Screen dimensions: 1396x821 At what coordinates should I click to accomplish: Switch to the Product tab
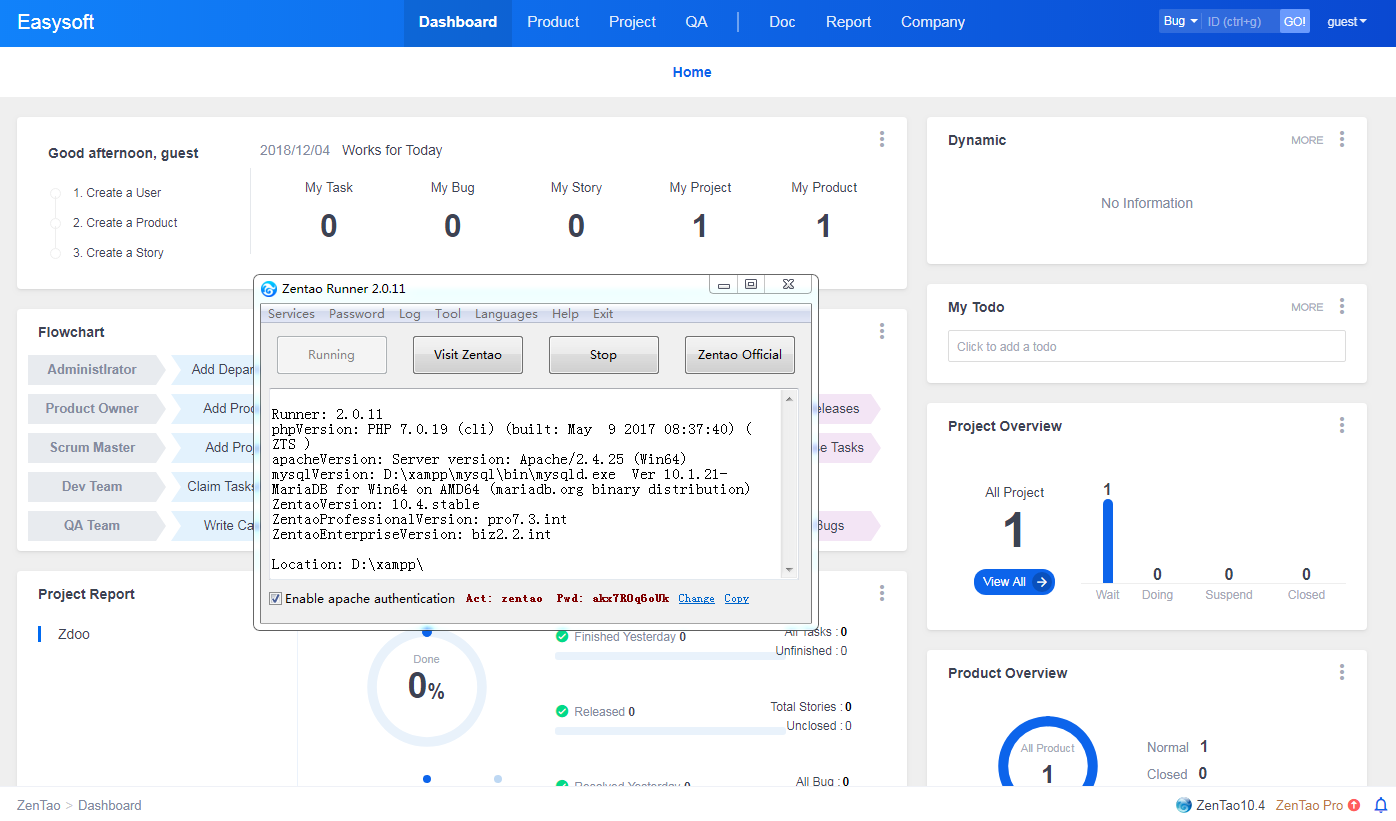[x=553, y=22]
